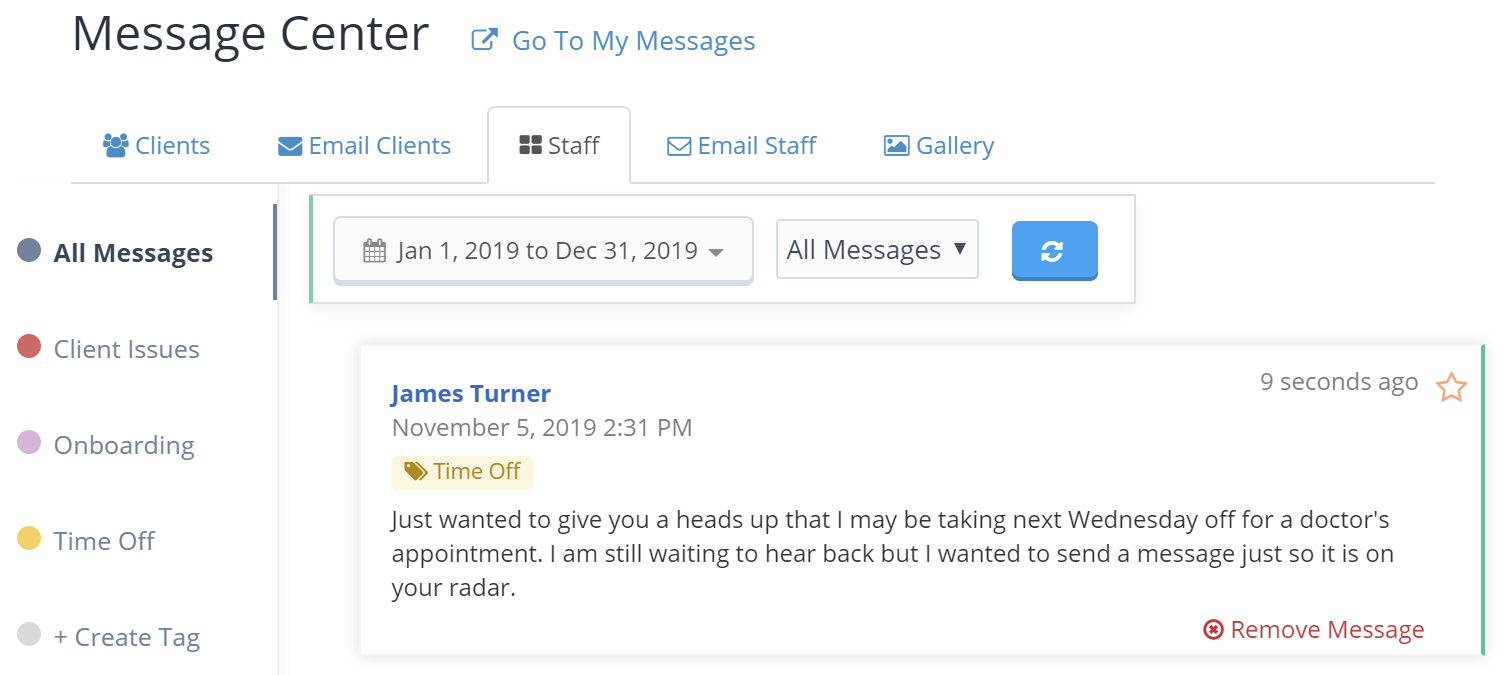The image size is (1508, 675).
Task: Select Time Off tag in sidebar
Action: [x=104, y=541]
